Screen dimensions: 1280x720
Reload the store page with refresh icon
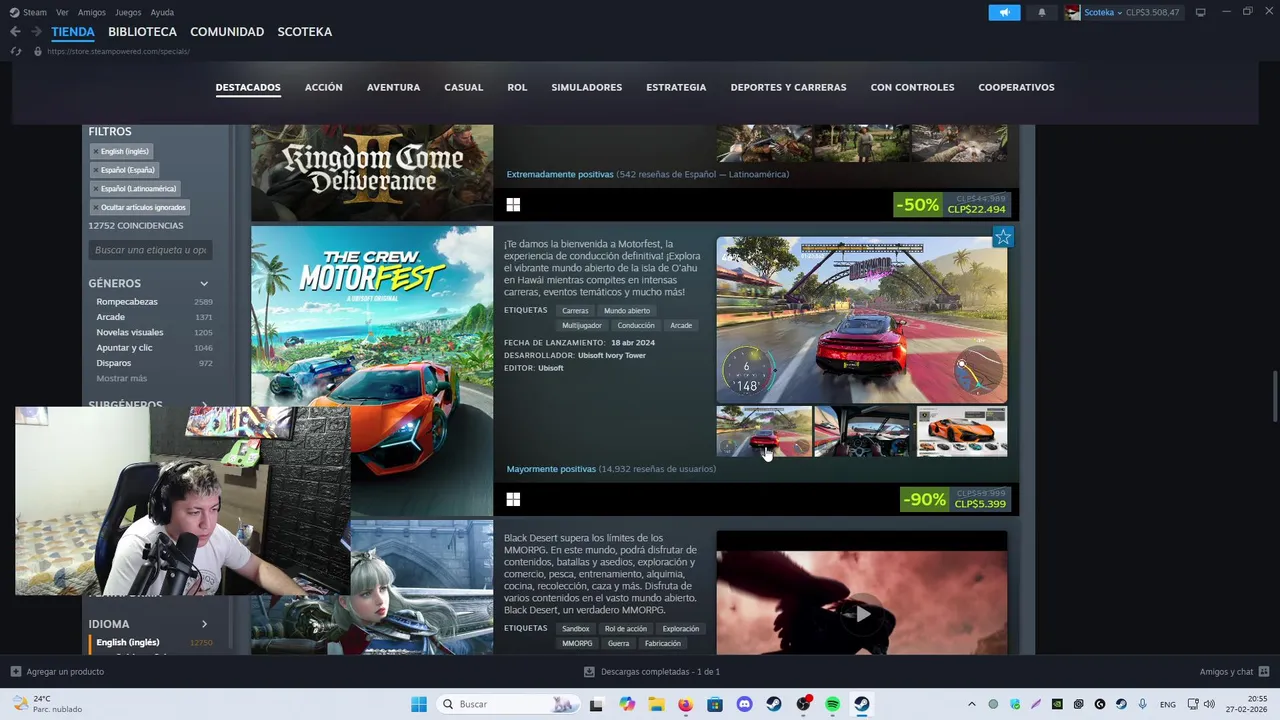[15, 51]
